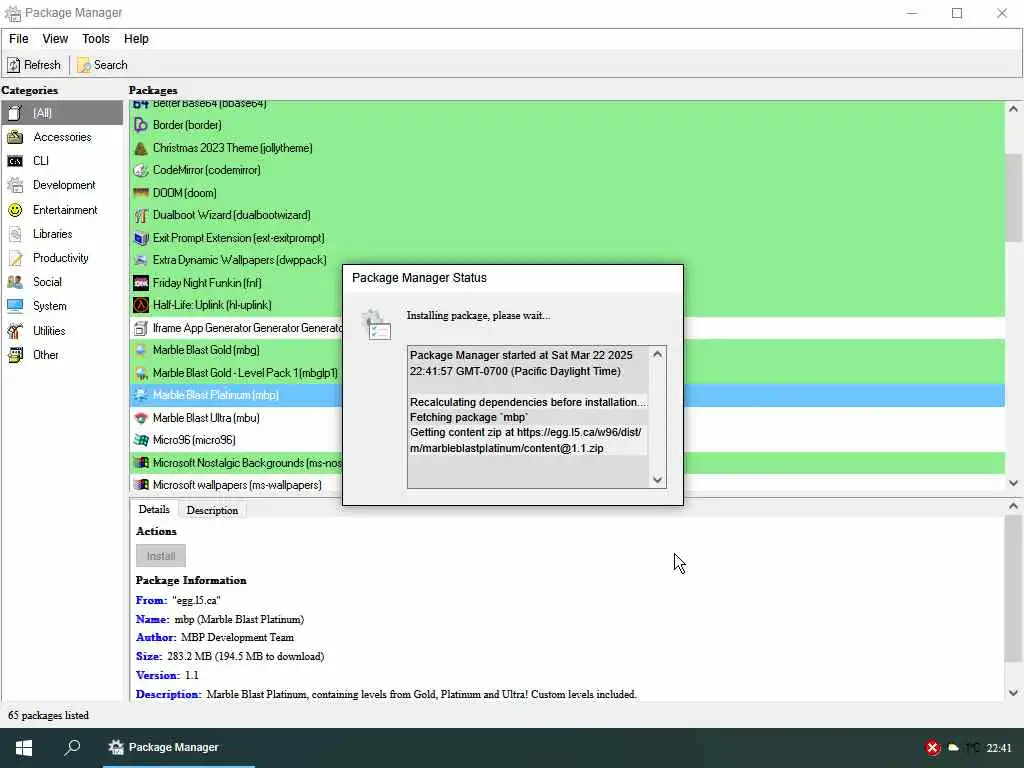Click the red X tray icon
Image resolution: width=1024 pixels, height=768 pixels.
coord(933,748)
